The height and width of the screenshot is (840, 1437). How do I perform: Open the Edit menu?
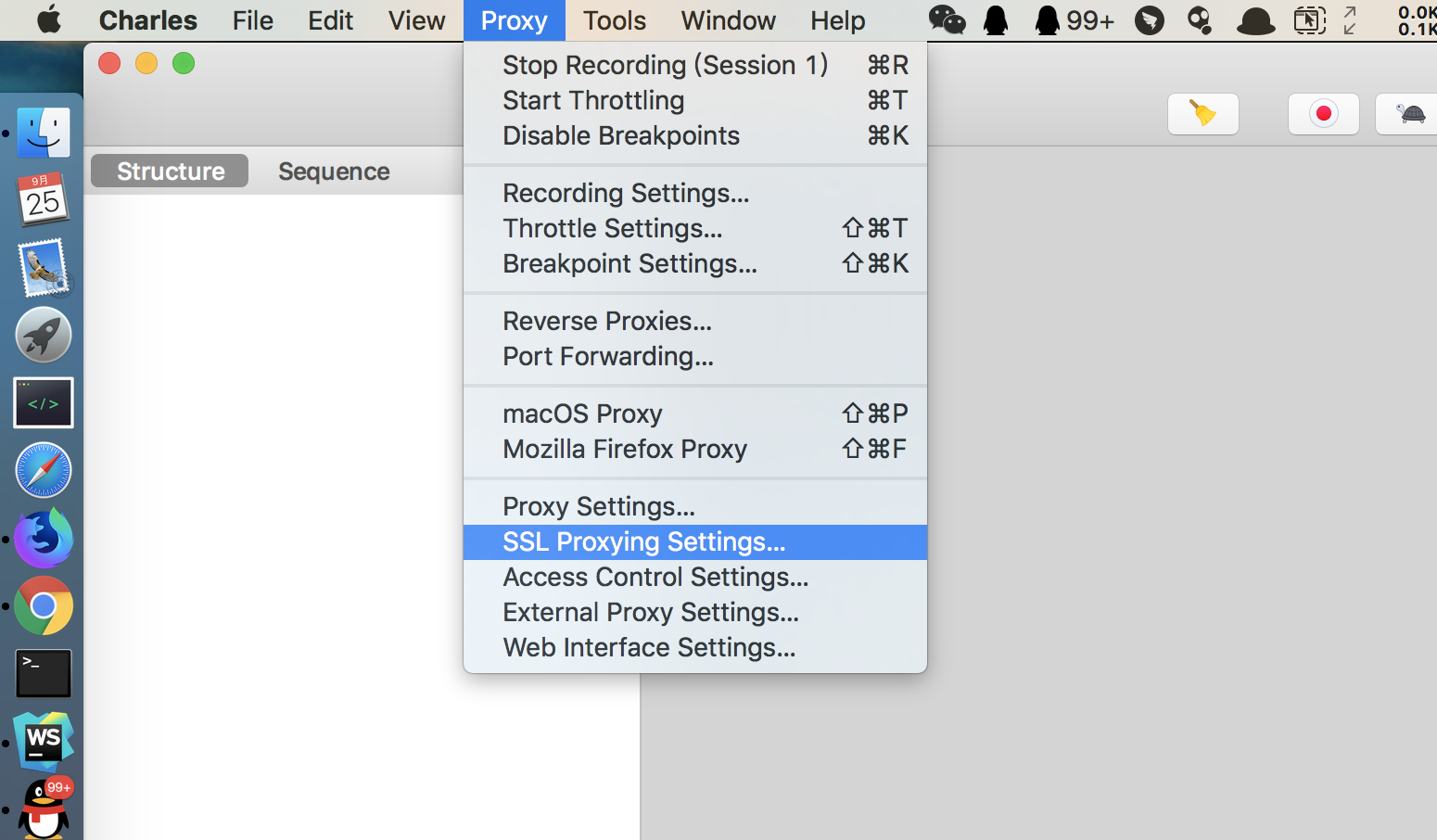coord(331,20)
